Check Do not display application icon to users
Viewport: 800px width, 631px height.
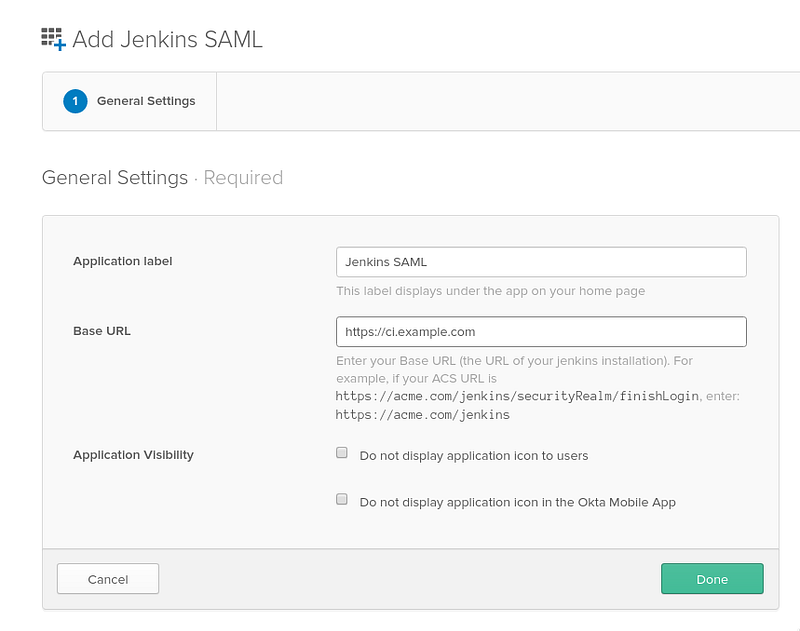342,453
